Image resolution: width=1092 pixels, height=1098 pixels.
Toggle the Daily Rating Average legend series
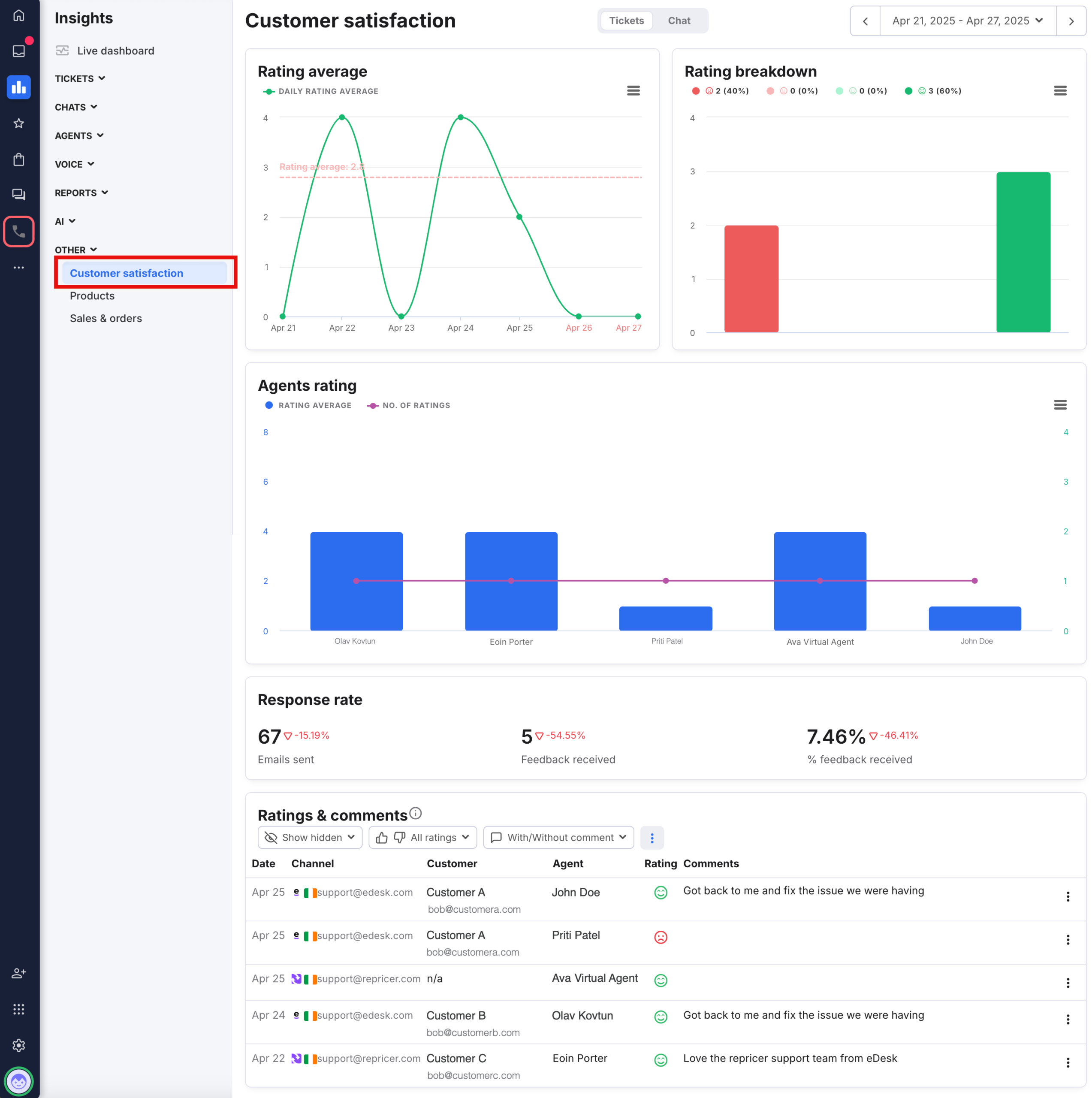click(x=320, y=91)
